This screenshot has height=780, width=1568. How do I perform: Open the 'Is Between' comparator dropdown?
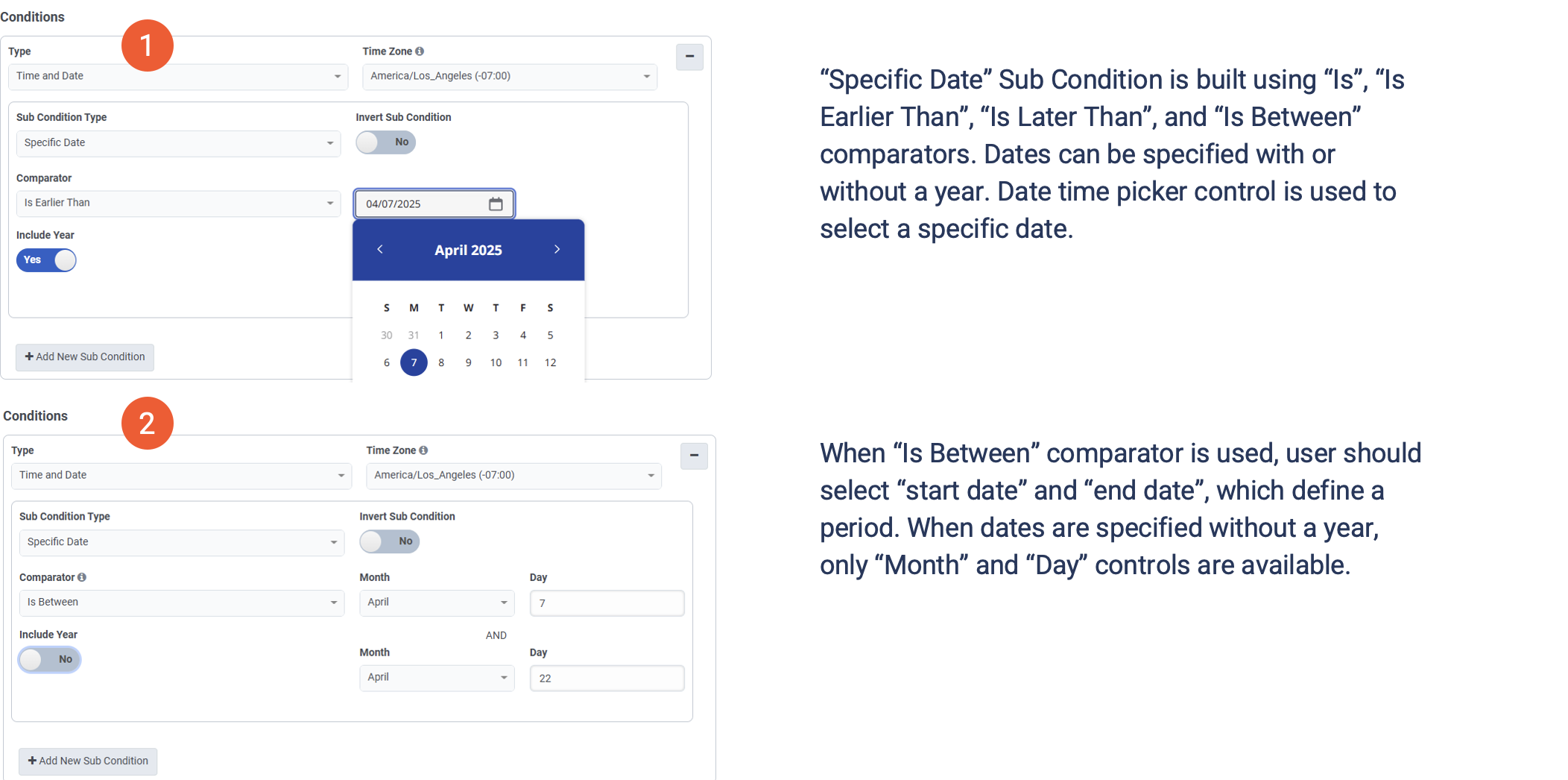[x=181, y=603]
